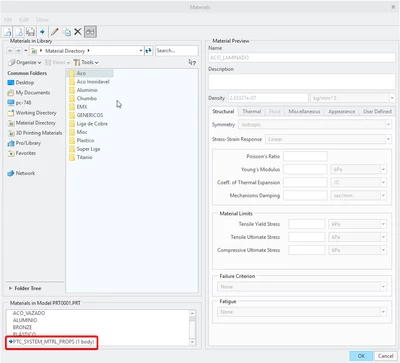Select the pc-748 computer entry

tap(19, 103)
